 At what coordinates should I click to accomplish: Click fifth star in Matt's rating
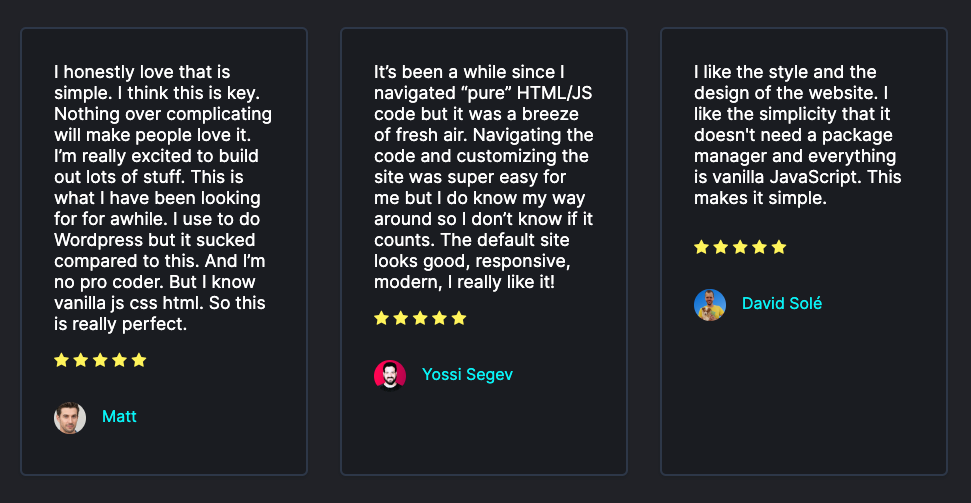139,360
